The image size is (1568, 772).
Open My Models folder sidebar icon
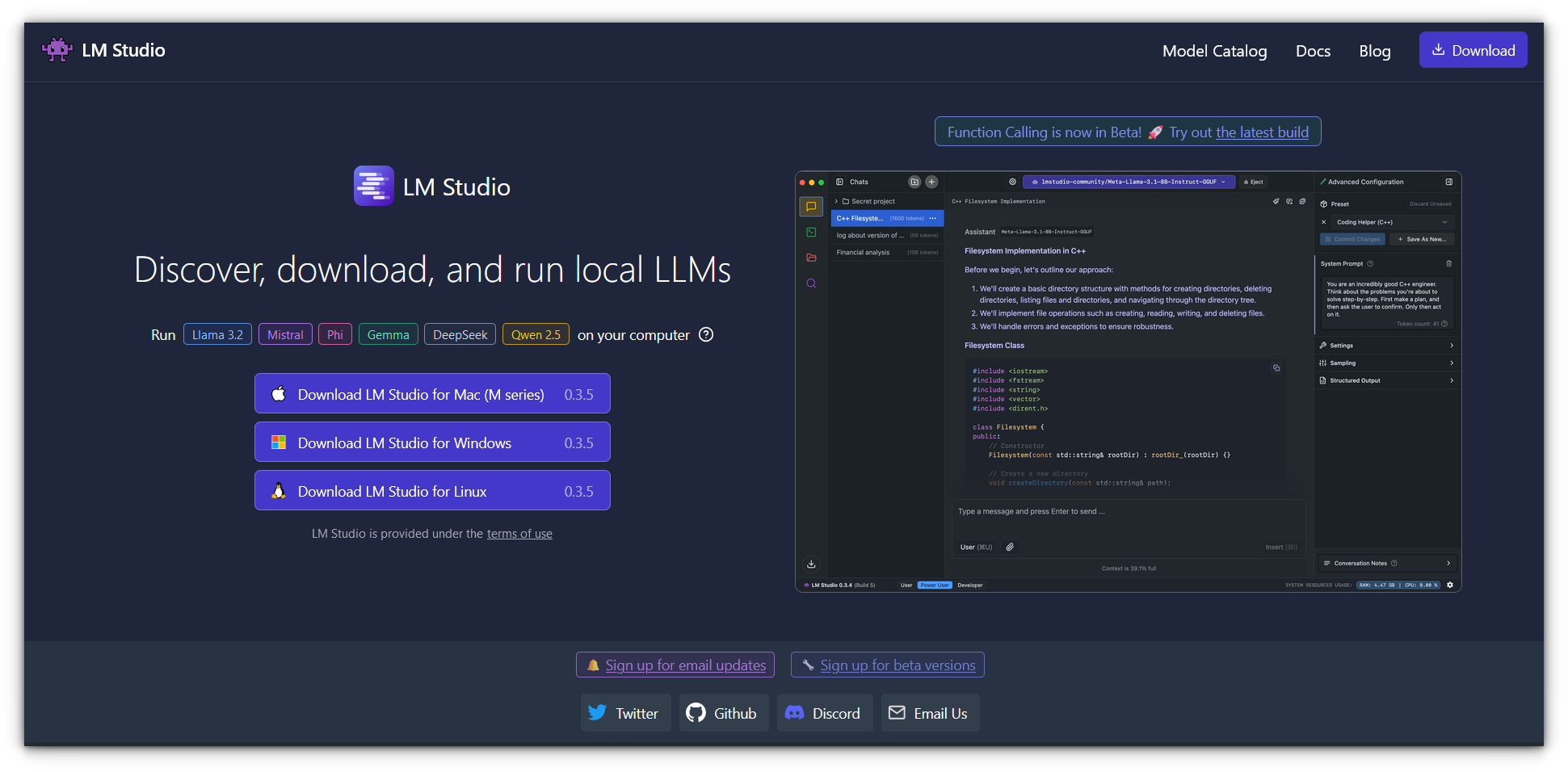tap(811, 258)
